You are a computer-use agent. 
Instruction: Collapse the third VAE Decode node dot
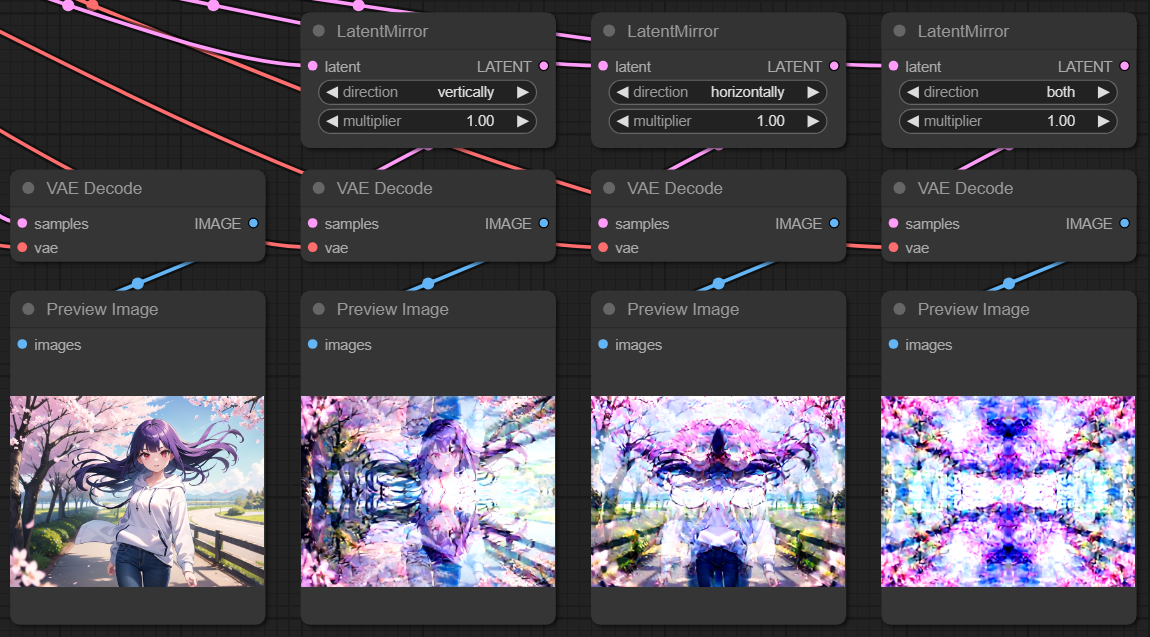[609, 188]
